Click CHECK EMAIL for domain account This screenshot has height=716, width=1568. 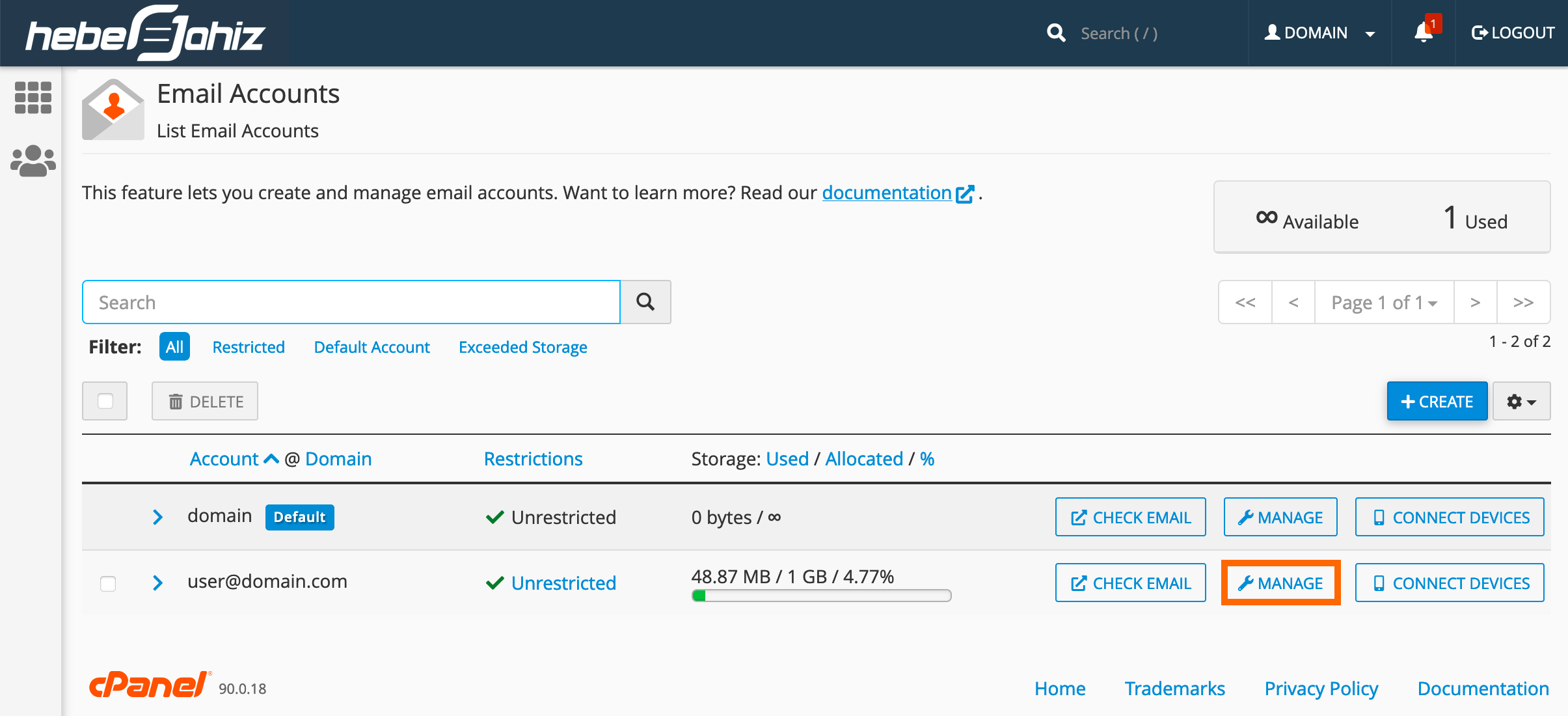(x=1131, y=517)
